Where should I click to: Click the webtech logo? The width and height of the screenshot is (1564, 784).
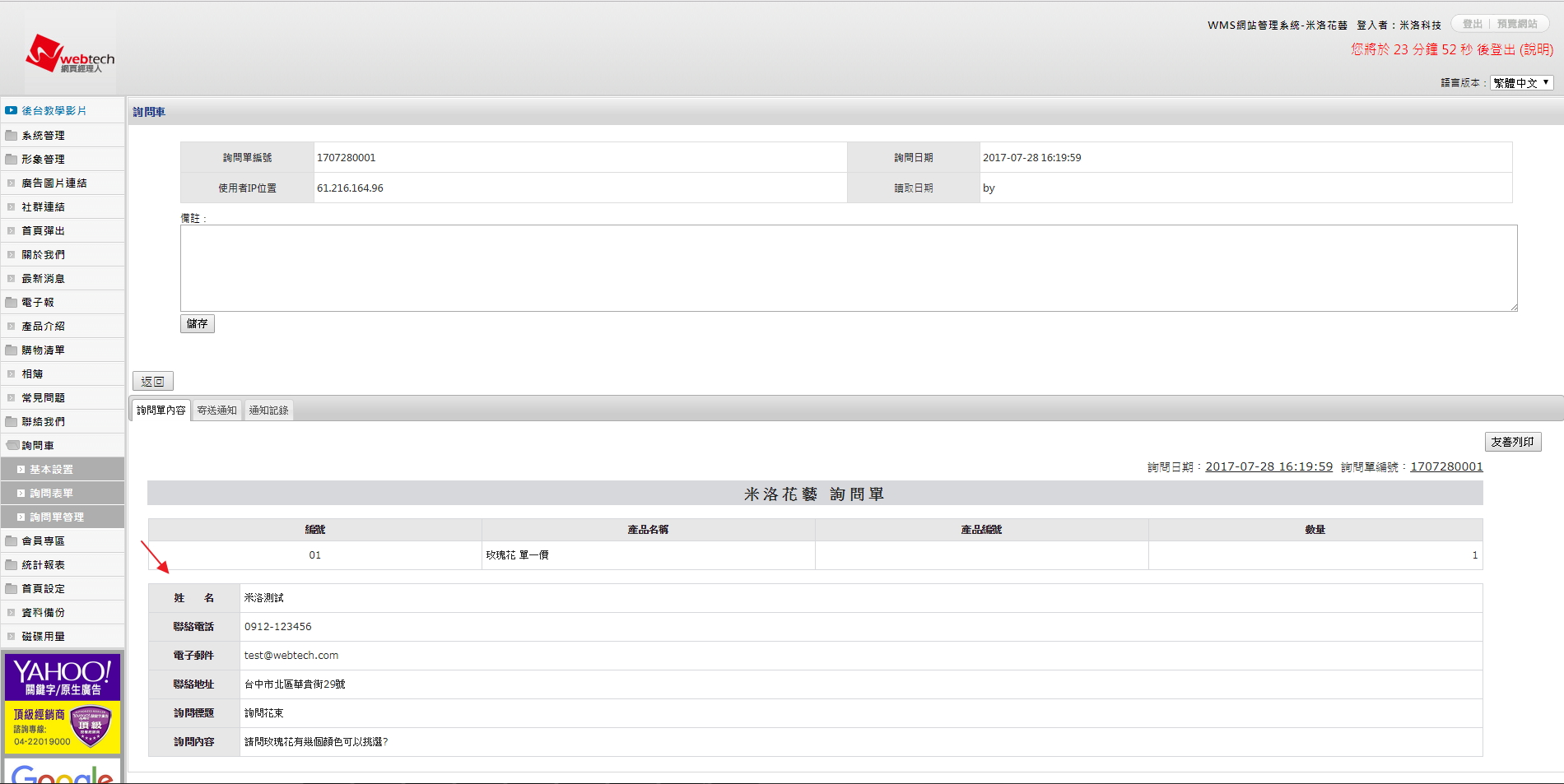pos(69,54)
